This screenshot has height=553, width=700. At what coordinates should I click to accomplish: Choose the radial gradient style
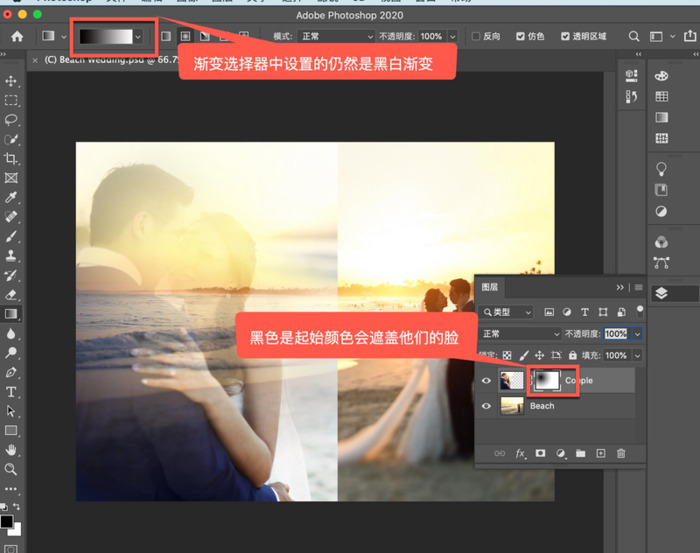click(x=185, y=36)
